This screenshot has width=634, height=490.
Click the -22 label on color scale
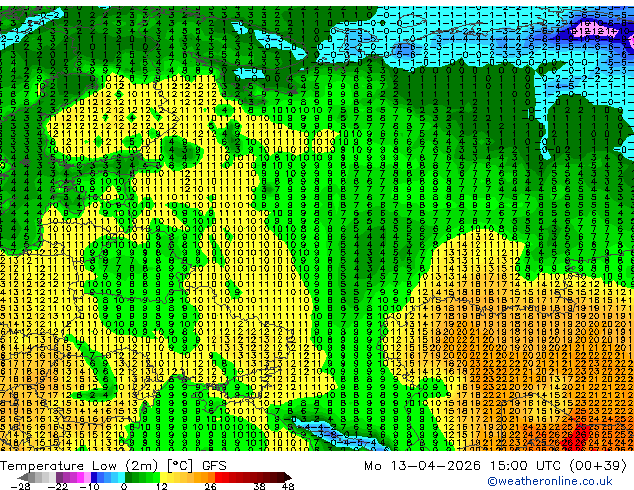58,486
